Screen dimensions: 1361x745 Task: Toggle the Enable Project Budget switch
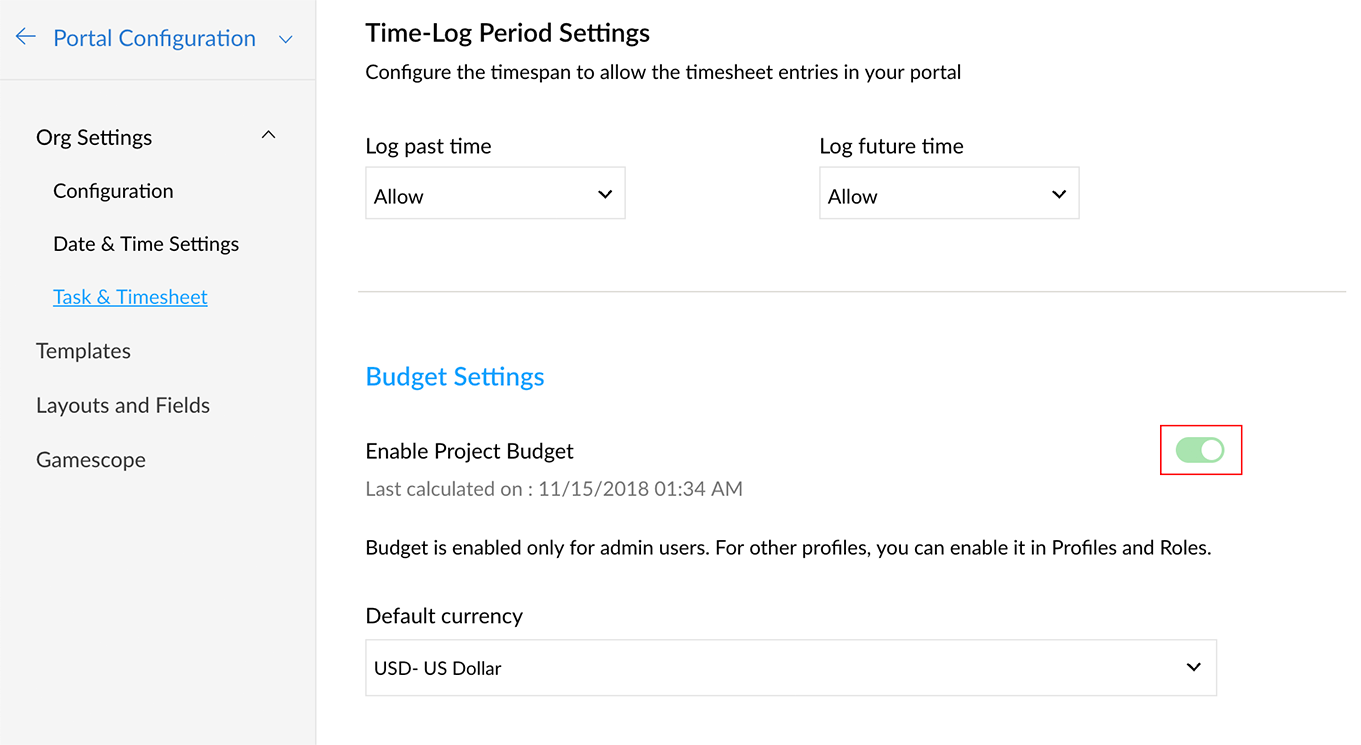click(1200, 450)
